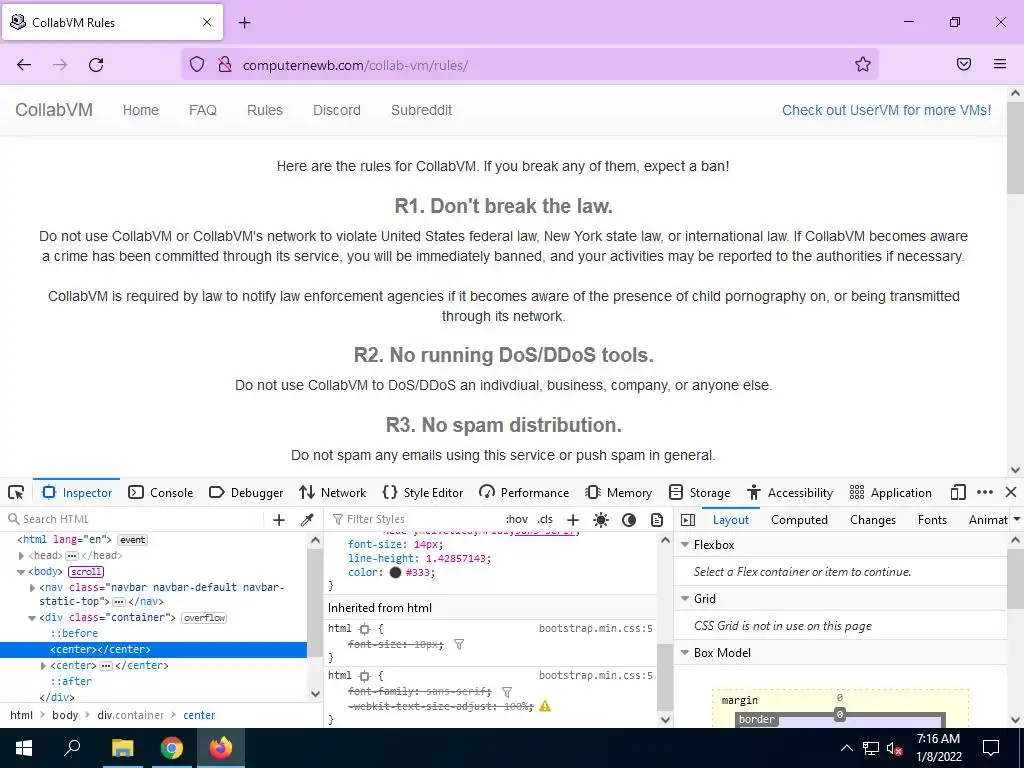This screenshot has height=768, width=1024.
Task: Toggle Responsive Design Mode icon
Action: [958, 492]
